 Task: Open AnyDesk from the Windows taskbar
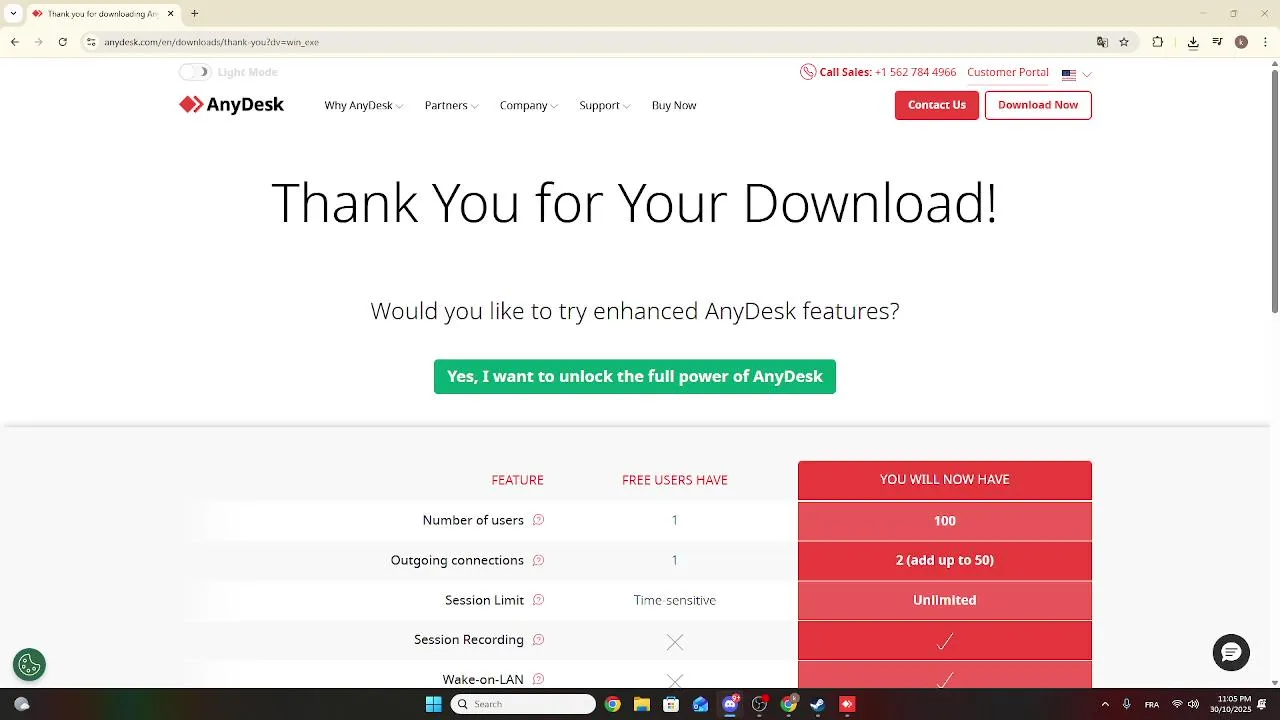coord(847,704)
